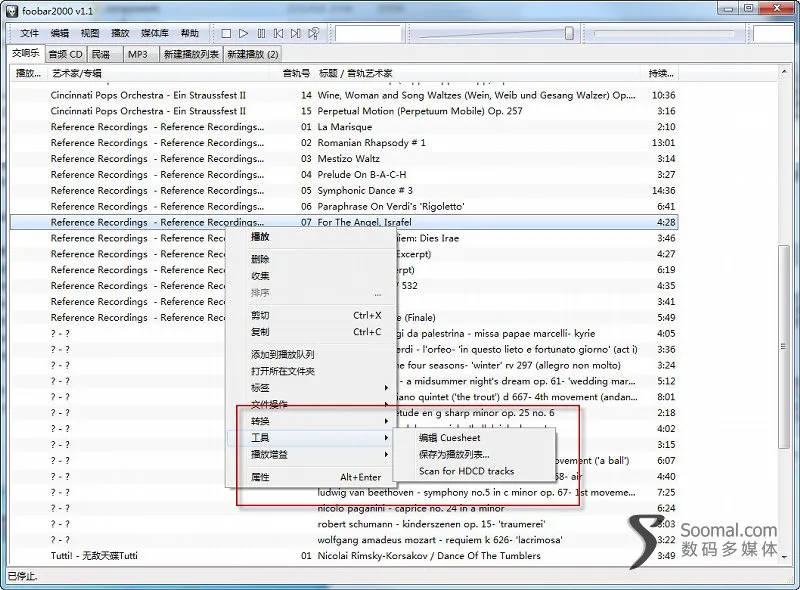
Task: Click the playlist vertical scrollbar thumb
Action: coord(784,347)
